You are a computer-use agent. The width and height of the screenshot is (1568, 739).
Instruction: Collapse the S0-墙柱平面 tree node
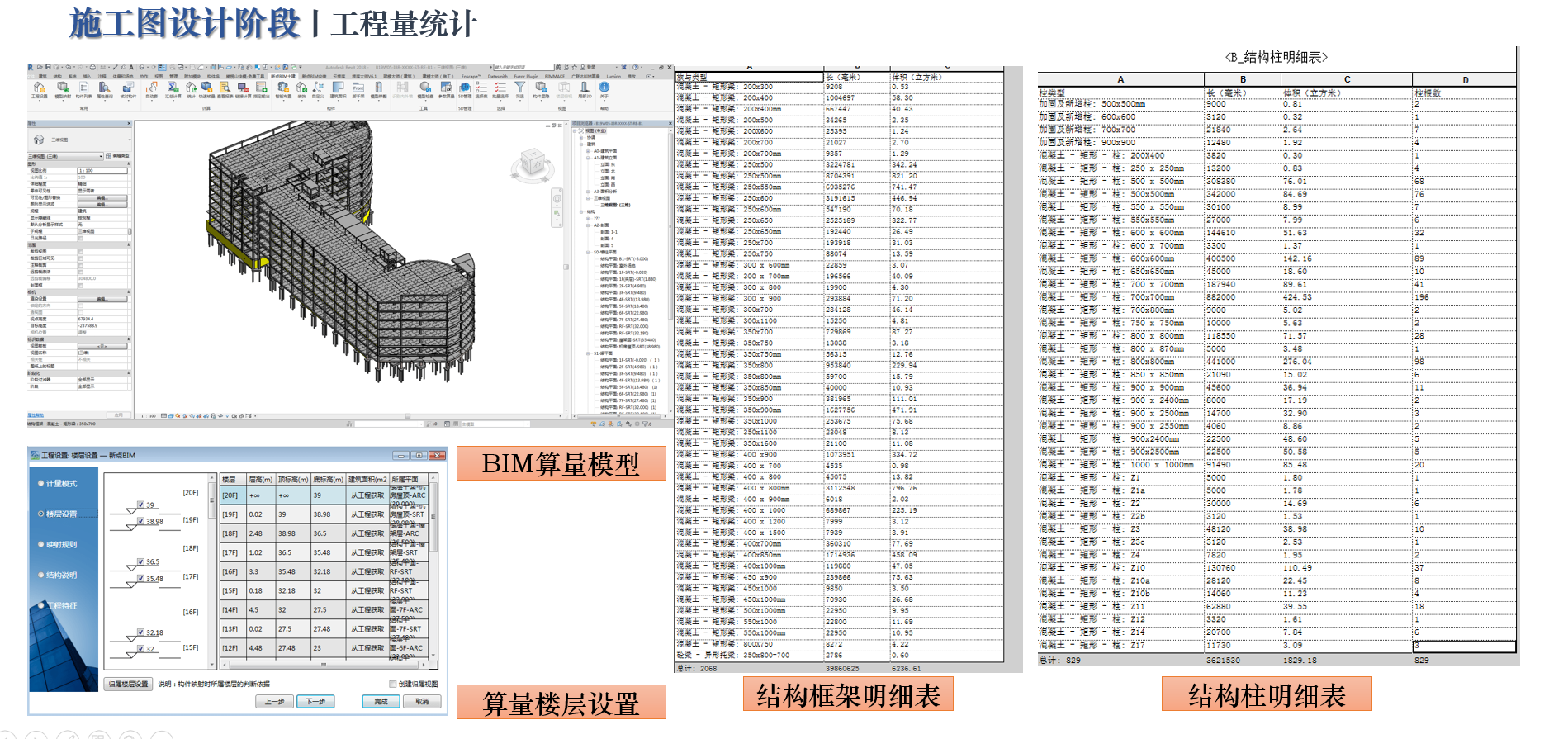pyautogui.click(x=588, y=253)
